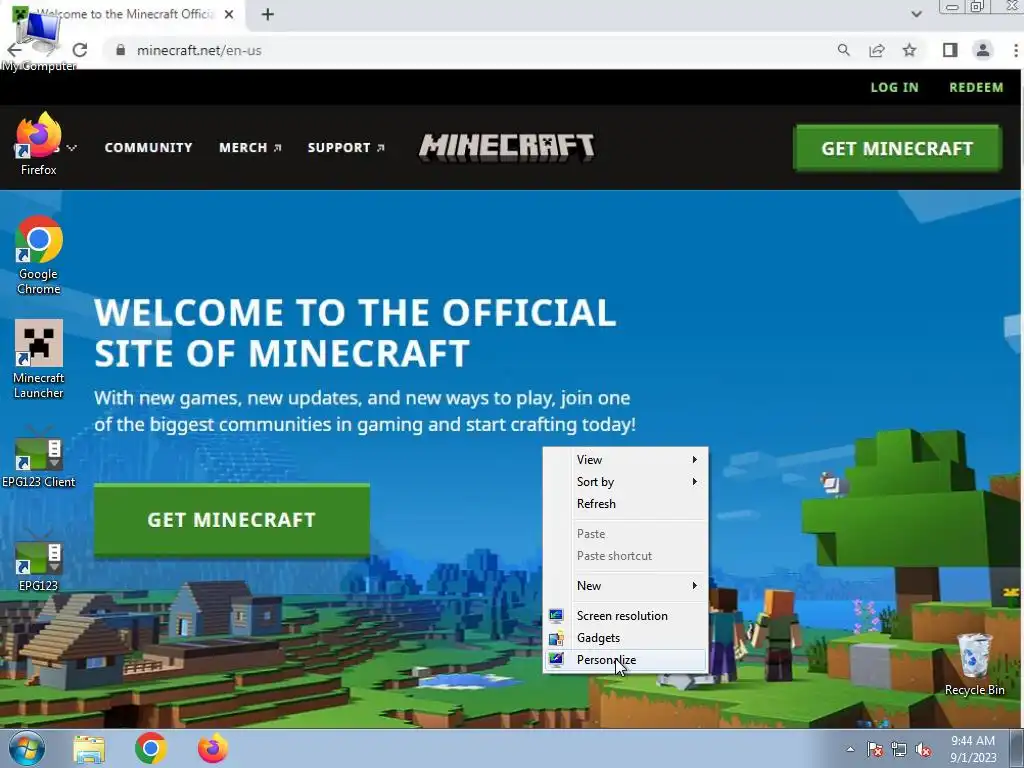Click the hero GET MINECRAFT button
Screen dimensions: 1024x768
(232, 520)
